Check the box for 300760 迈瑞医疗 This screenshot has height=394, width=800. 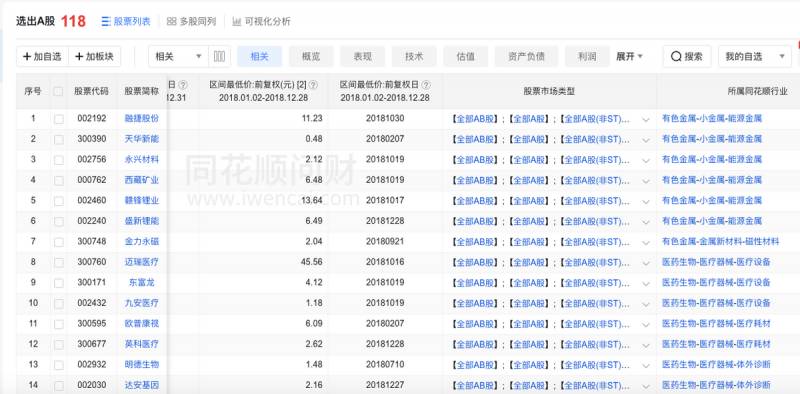point(59,262)
